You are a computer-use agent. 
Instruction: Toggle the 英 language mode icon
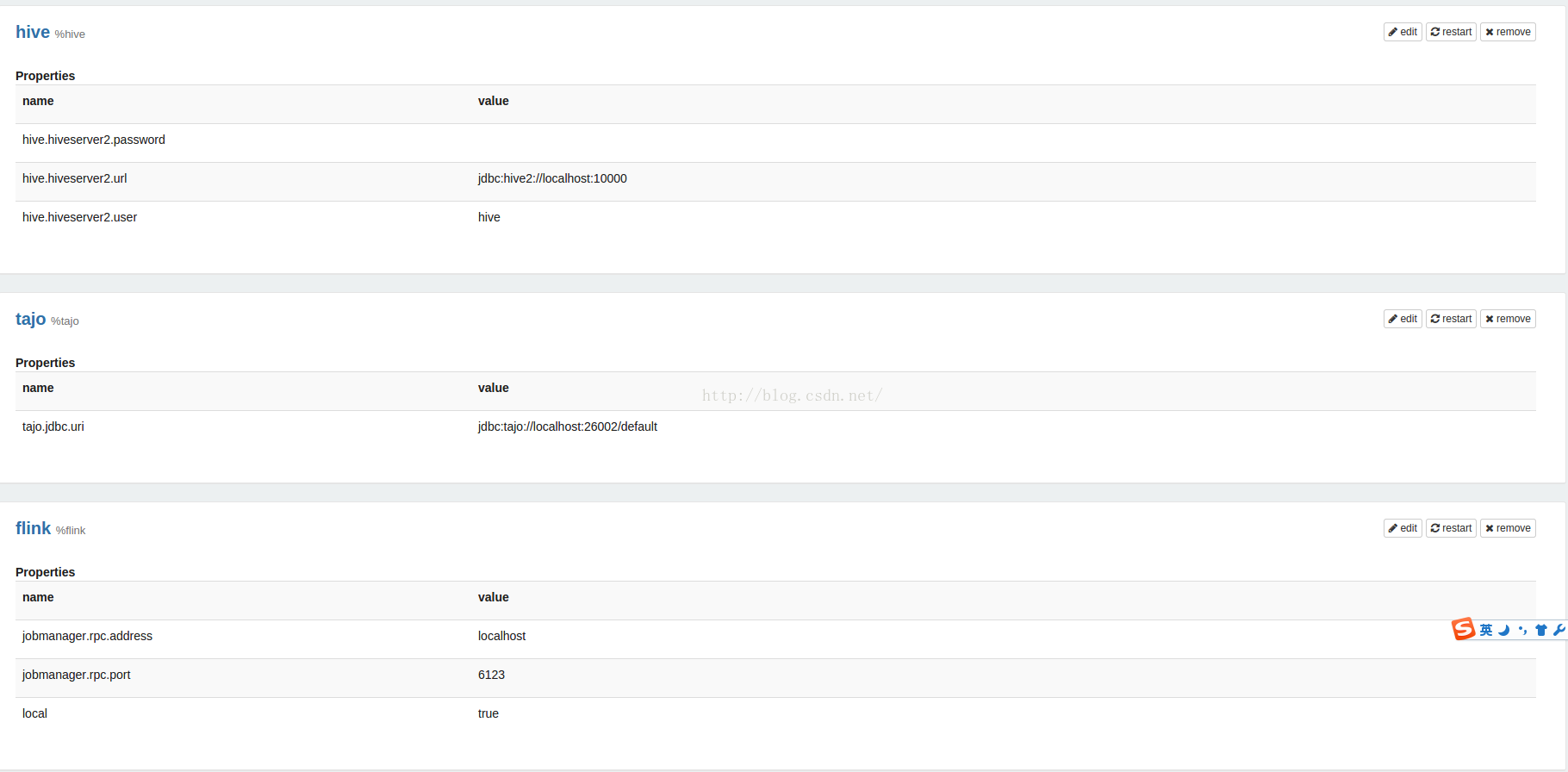click(1486, 631)
